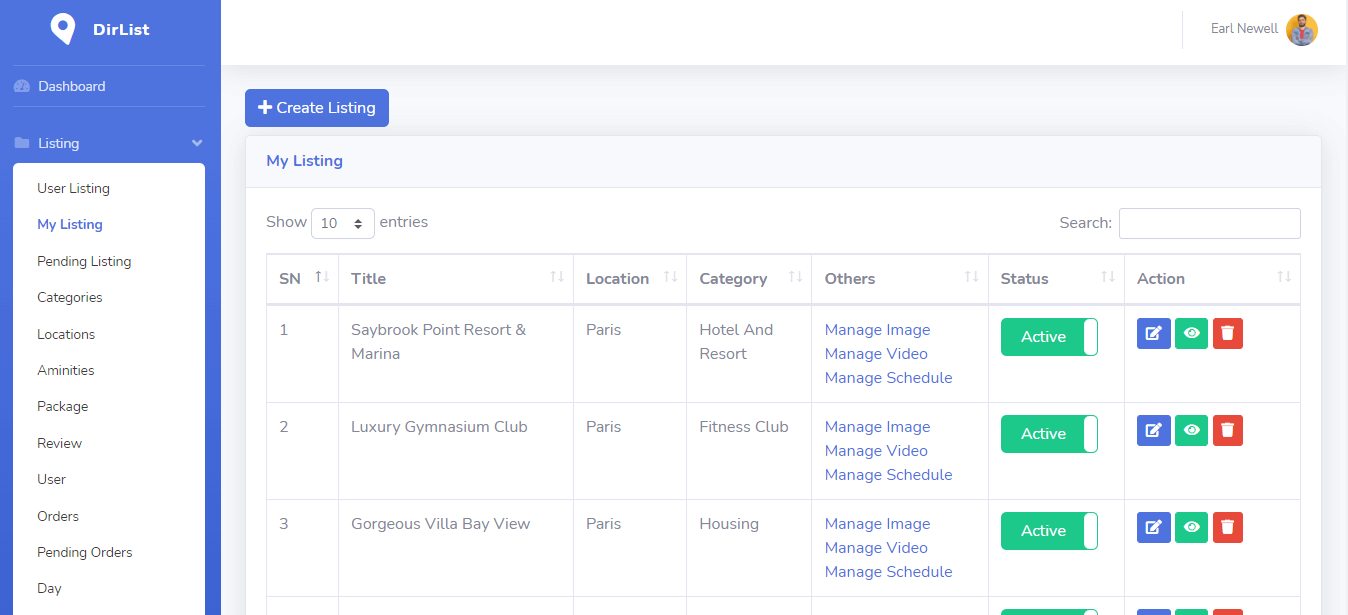Delete the Gorgeous Villa Bay View listing
The image size is (1348, 615).
coord(1228,528)
